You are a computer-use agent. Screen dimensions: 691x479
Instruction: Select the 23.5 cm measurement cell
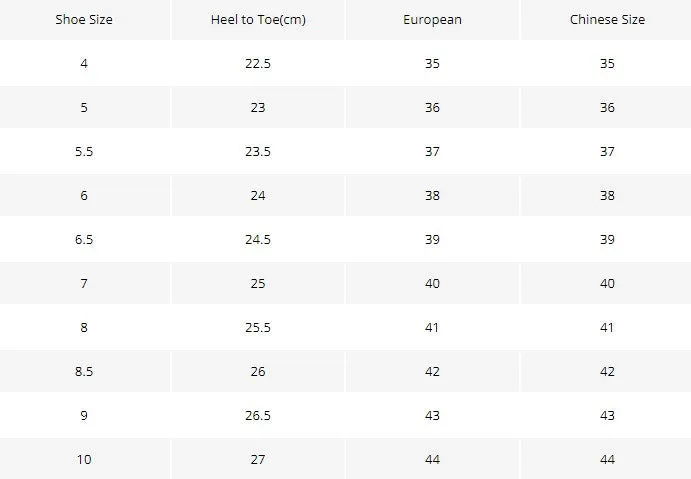[x=258, y=152]
